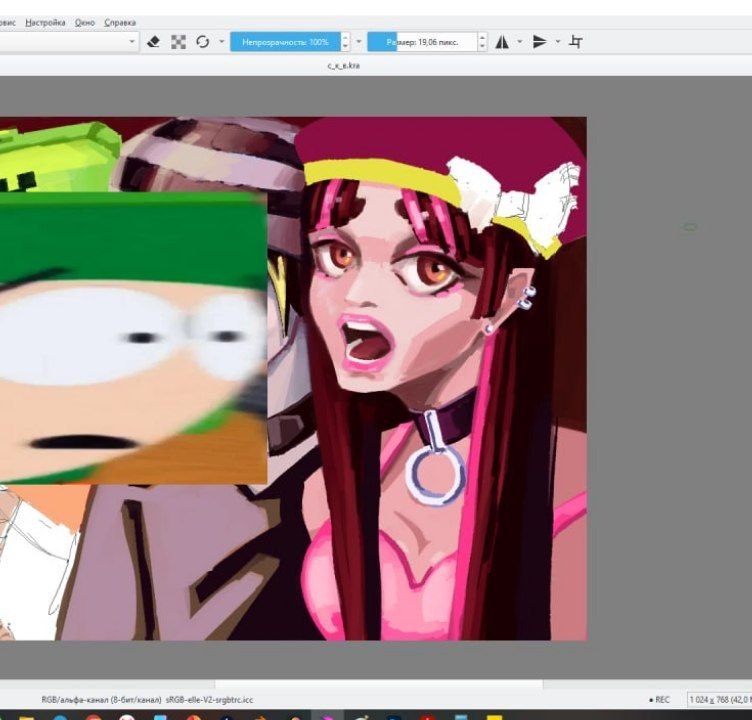Expand dropdown after opacity slider
Viewport: 752px width, 720px height.
point(359,42)
